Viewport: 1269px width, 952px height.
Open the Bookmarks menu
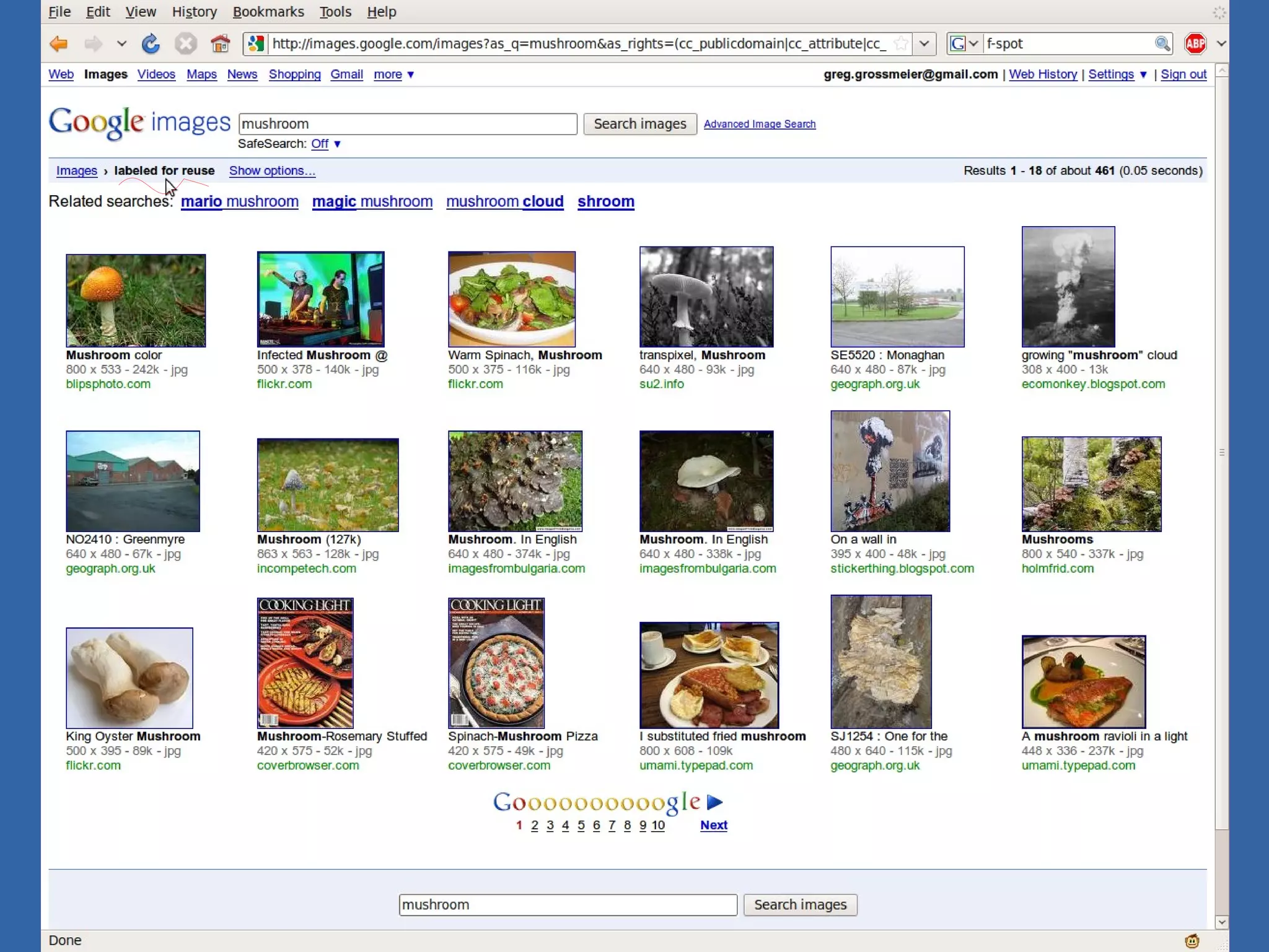coord(268,12)
